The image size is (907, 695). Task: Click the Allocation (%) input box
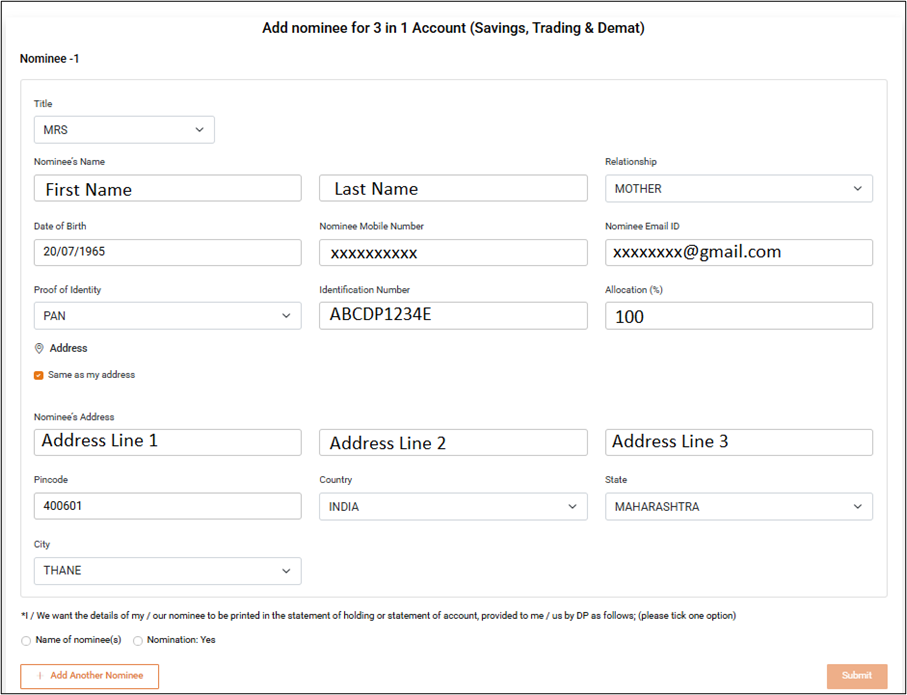pos(738,316)
